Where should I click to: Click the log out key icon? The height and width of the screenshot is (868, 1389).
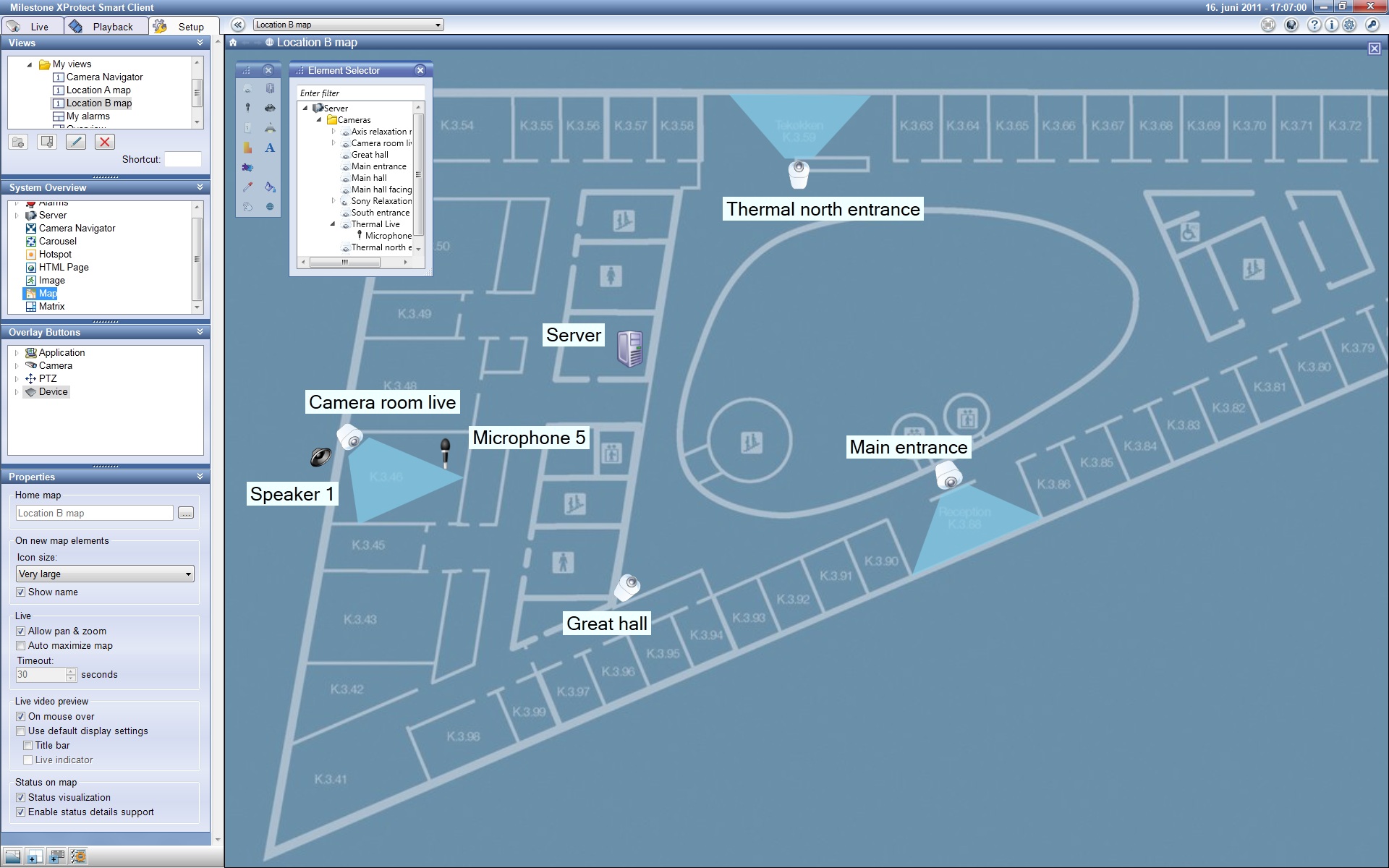[x=1372, y=25]
